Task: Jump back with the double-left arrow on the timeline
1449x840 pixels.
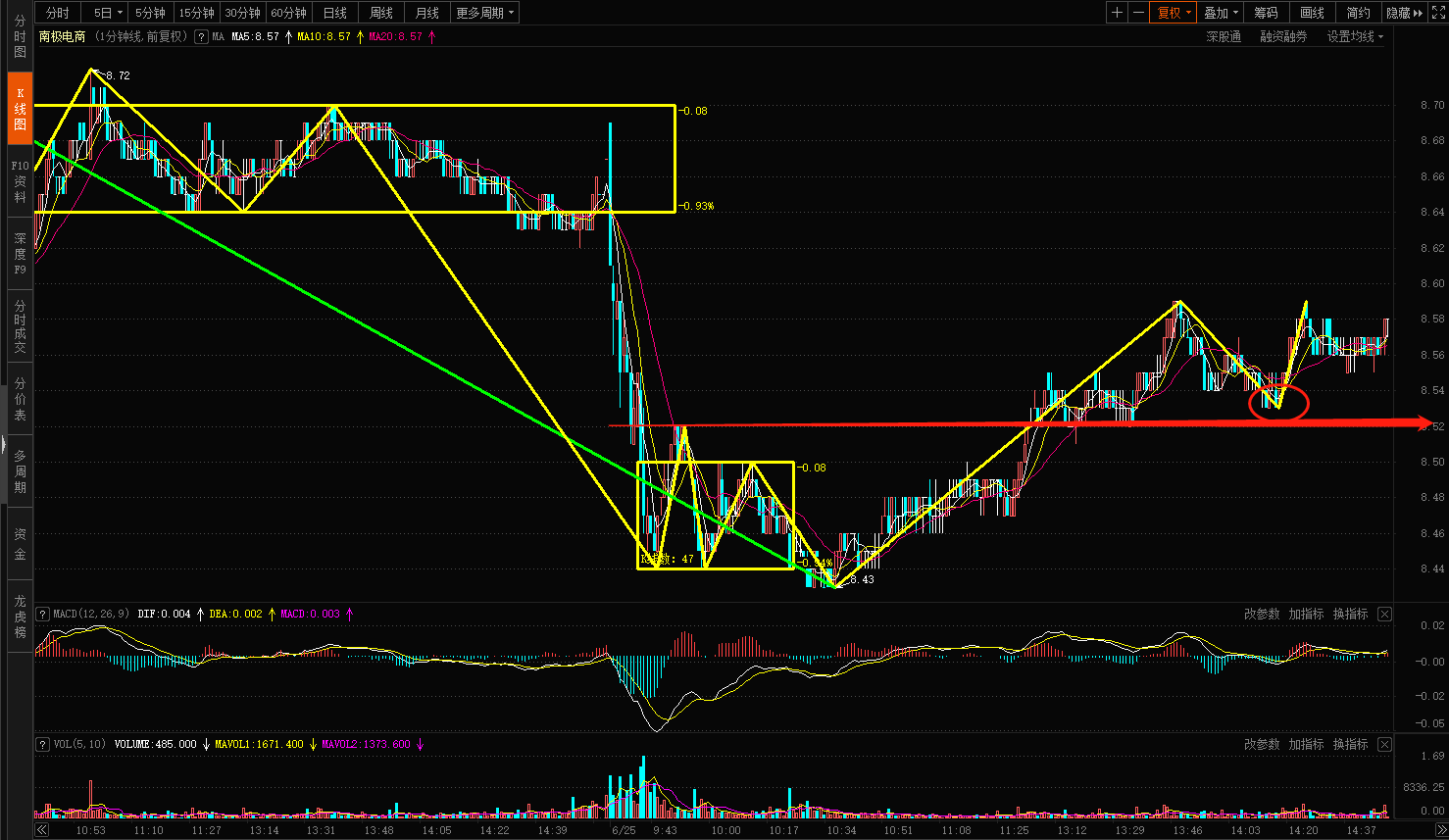Action: click(42, 830)
